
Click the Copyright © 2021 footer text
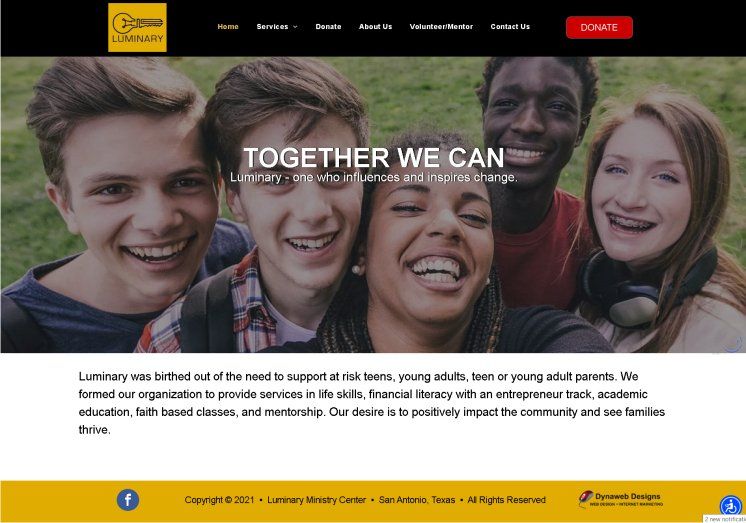pos(219,500)
